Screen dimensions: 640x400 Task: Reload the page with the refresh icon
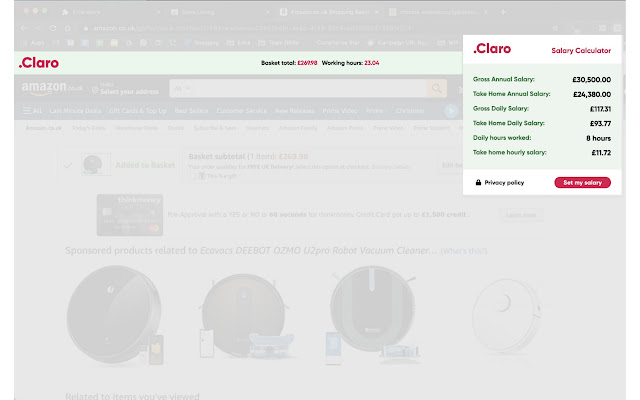coord(53,28)
